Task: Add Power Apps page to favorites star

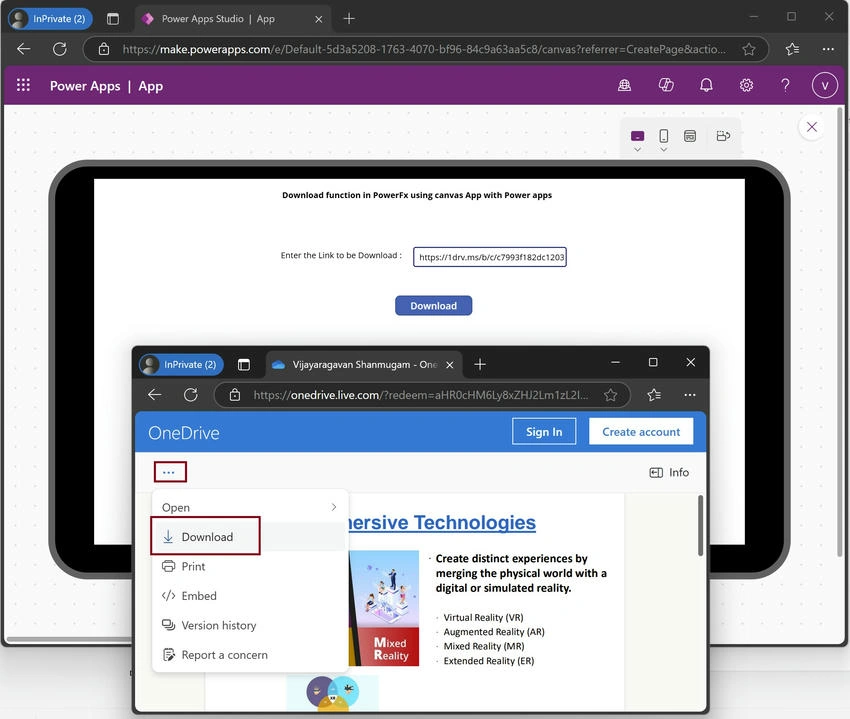Action: coord(749,49)
